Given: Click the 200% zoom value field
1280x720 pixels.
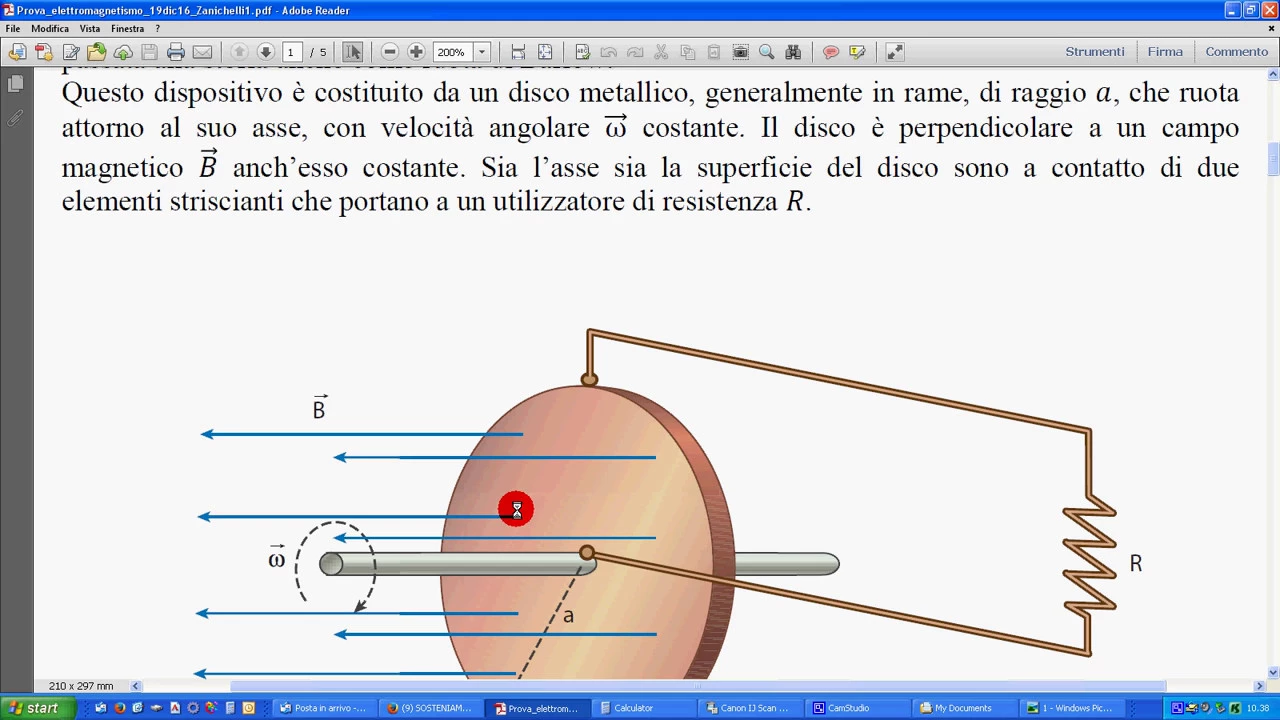Looking at the screenshot, I should tap(453, 52).
